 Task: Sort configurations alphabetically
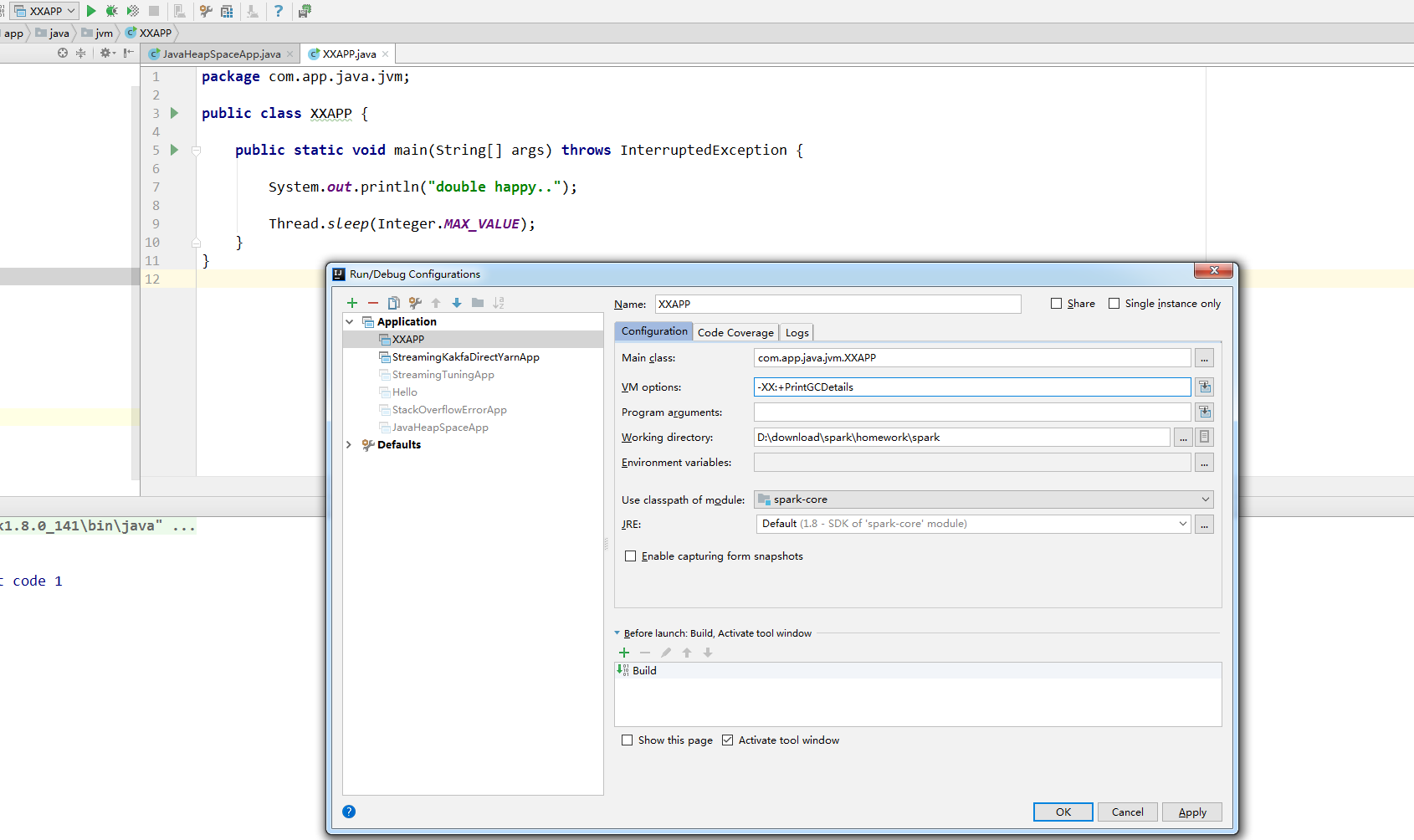(x=499, y=303)
